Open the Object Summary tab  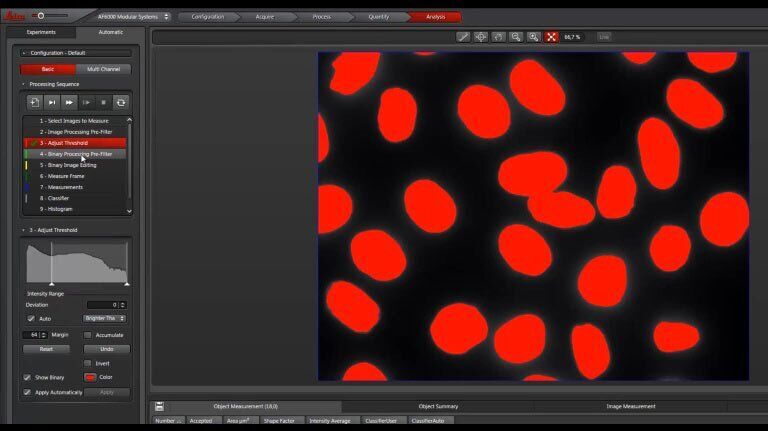pos(438,406)
